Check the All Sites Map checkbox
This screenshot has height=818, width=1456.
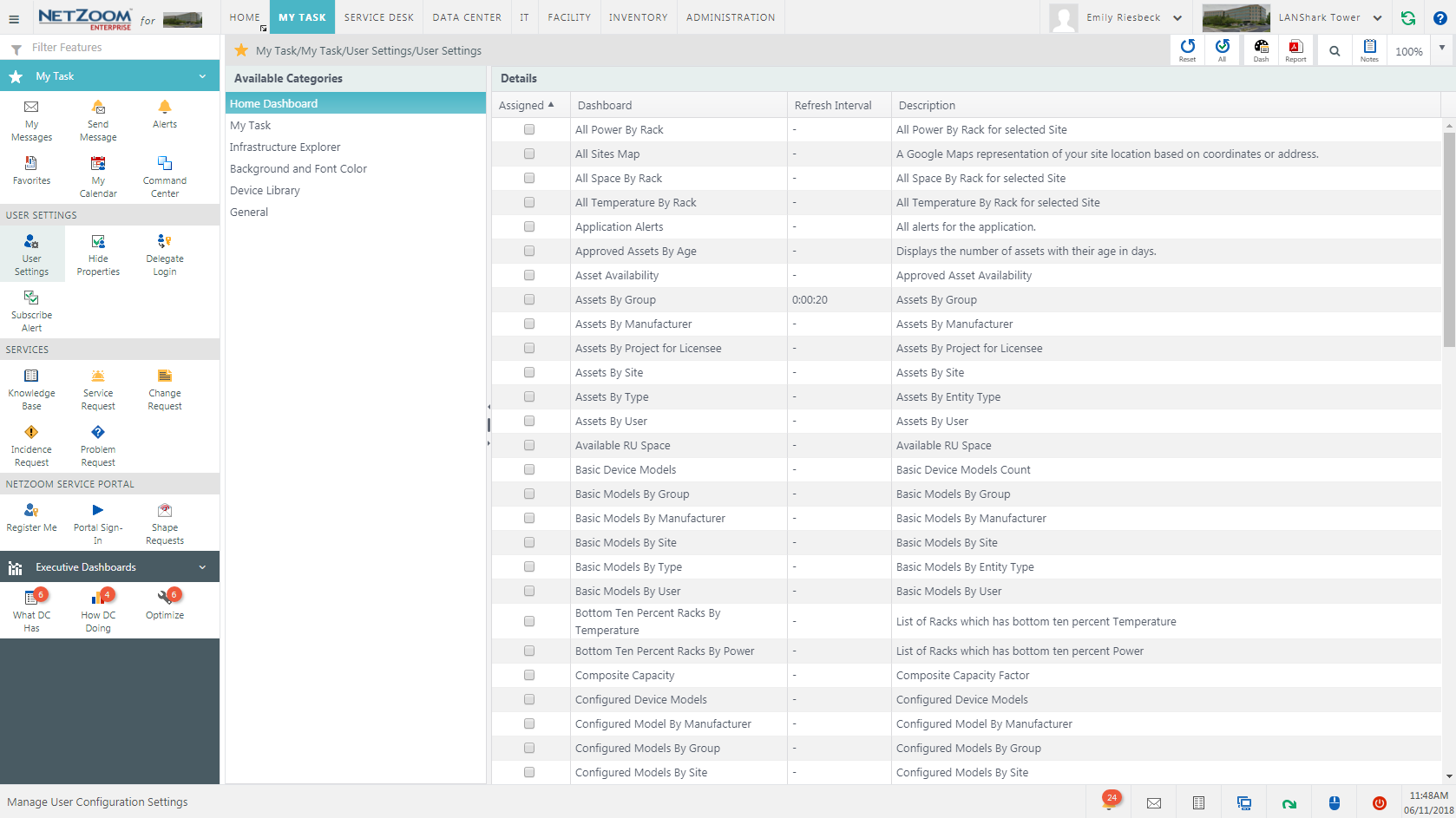pyautogui.click(x=529, y=154)
